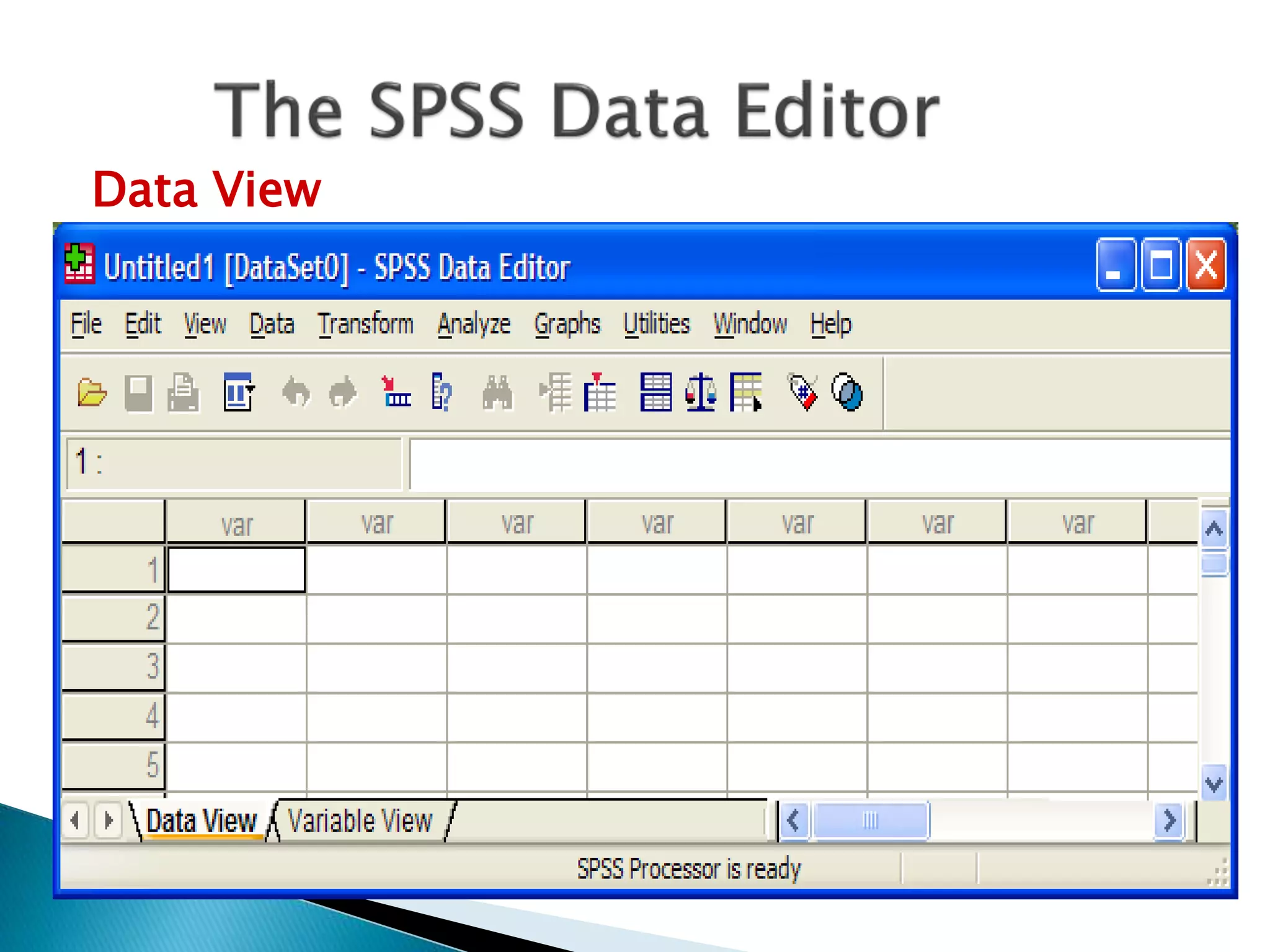Open the Data menu

click(x=272, y=324)
